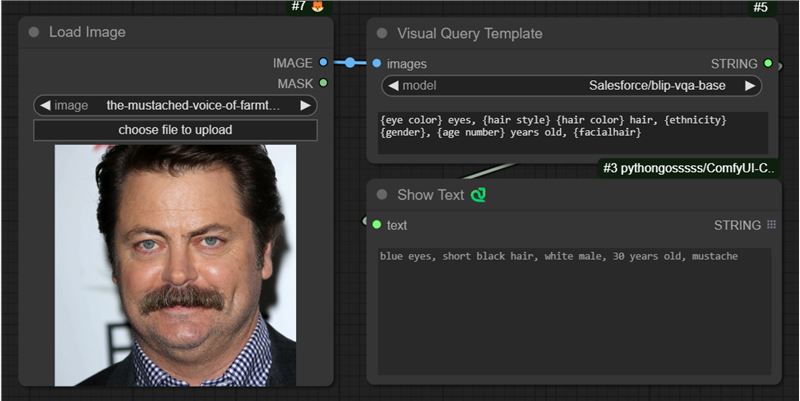The image size is (800, 401).
Task: Click the choose file to upload button
Action: 175,130
